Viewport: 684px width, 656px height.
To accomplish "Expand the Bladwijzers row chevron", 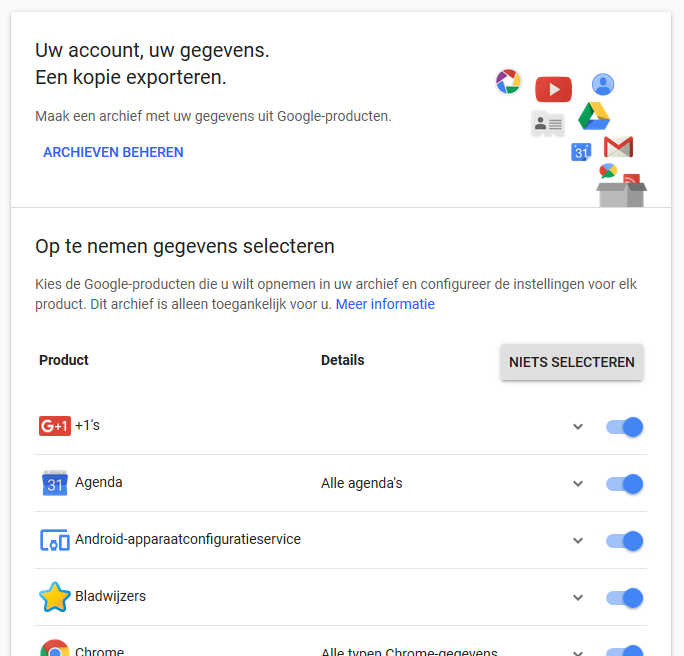I will tap(577, 598).
